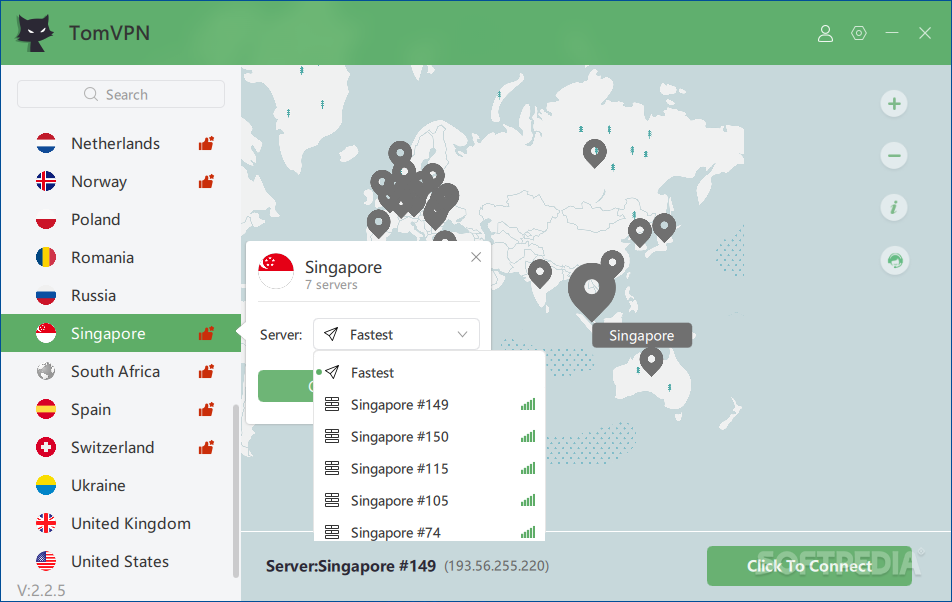Image resolution: width=952 pixels, height=602 pixels.
Task: Click the Netherlands thumbs-up icon
Action: [x=206, y=143]
